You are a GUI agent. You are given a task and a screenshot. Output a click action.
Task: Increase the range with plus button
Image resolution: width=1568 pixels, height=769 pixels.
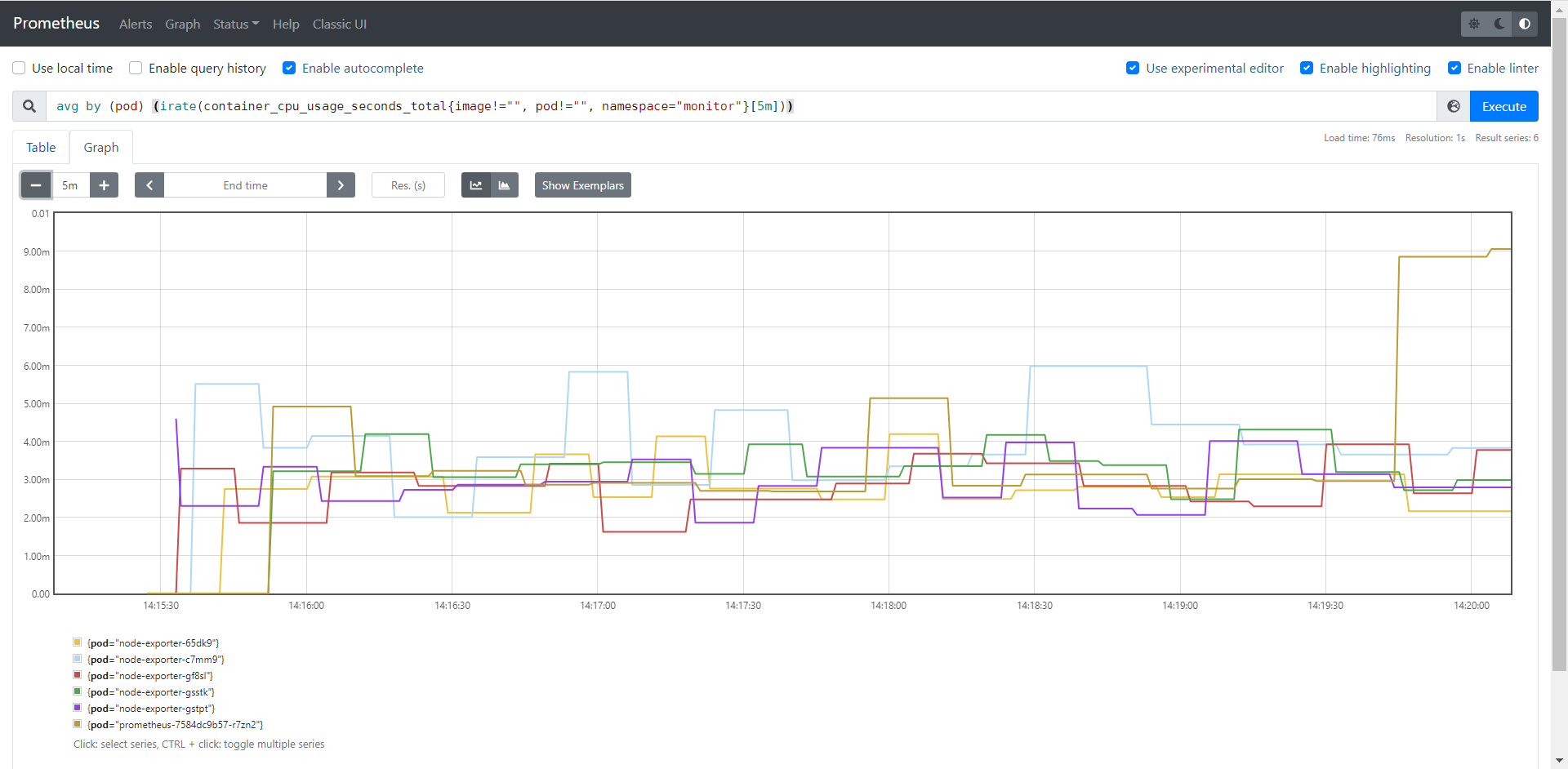pos(104,185)
